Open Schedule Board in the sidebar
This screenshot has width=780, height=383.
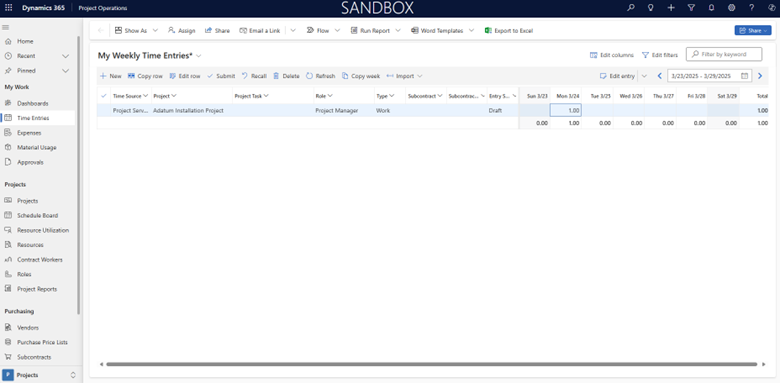38,215
